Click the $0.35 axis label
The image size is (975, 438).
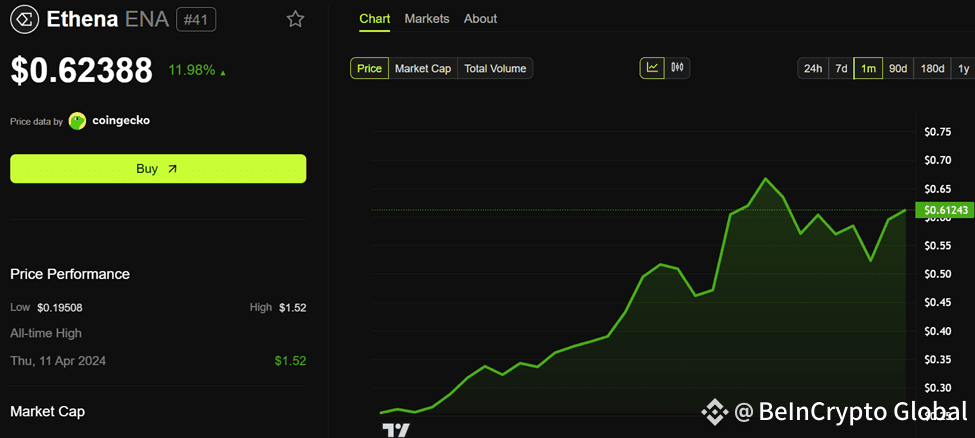pos(938,360)
